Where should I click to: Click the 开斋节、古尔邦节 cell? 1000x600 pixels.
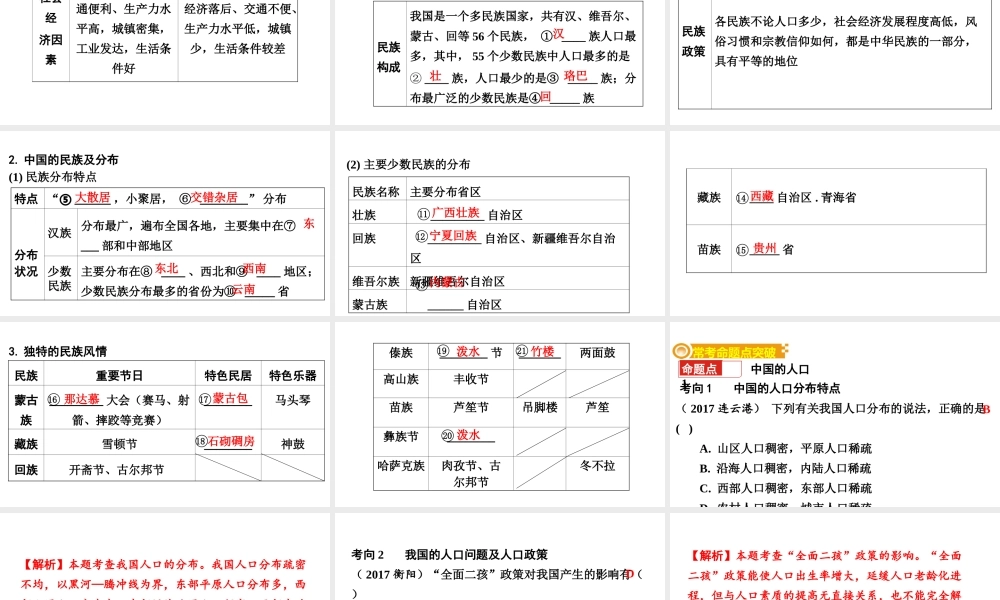(117, 470)
